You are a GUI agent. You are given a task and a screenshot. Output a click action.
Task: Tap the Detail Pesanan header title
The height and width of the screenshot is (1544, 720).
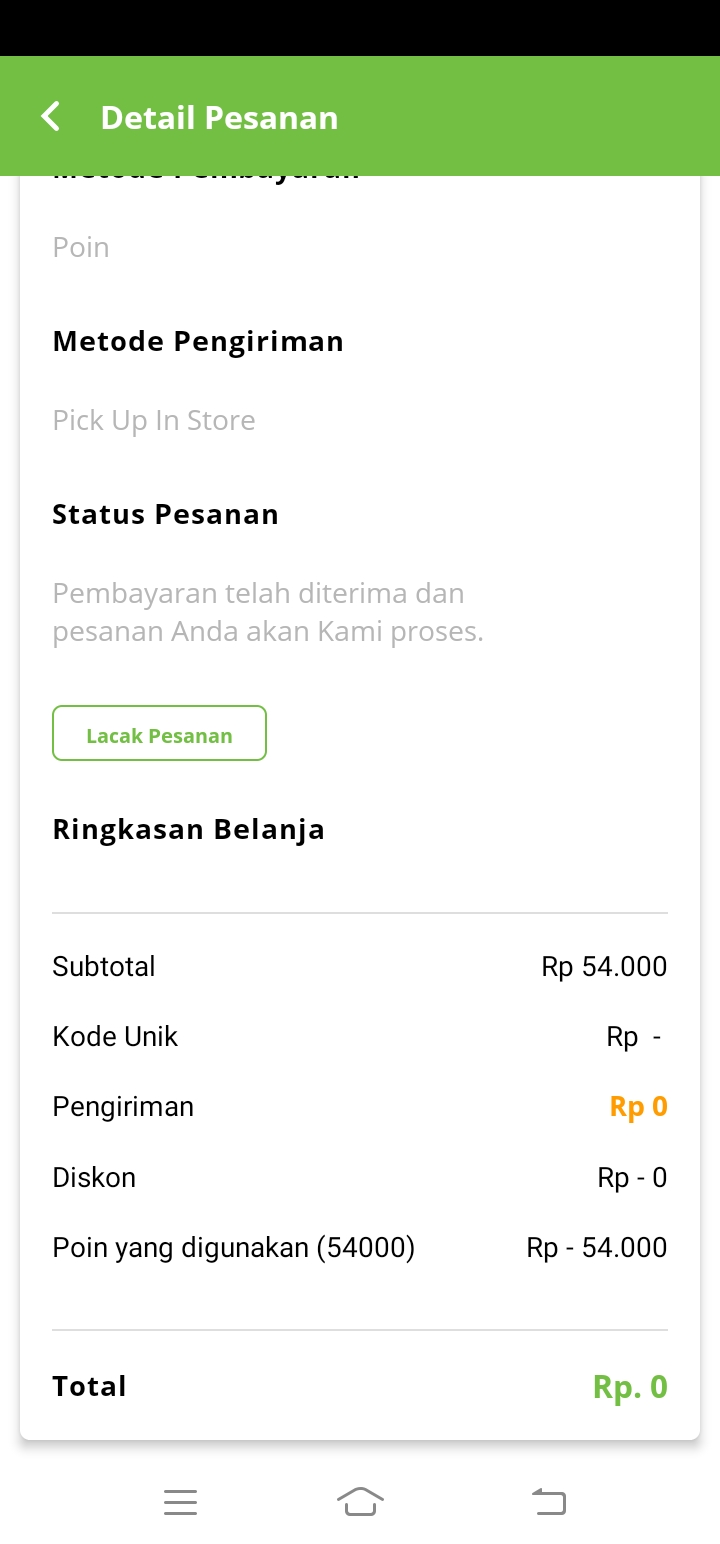pyautogui.click(x=219, y=118)
